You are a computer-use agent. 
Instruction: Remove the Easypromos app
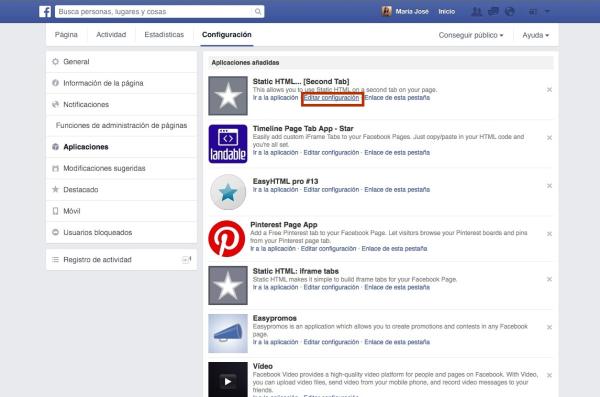pos(549,327)
